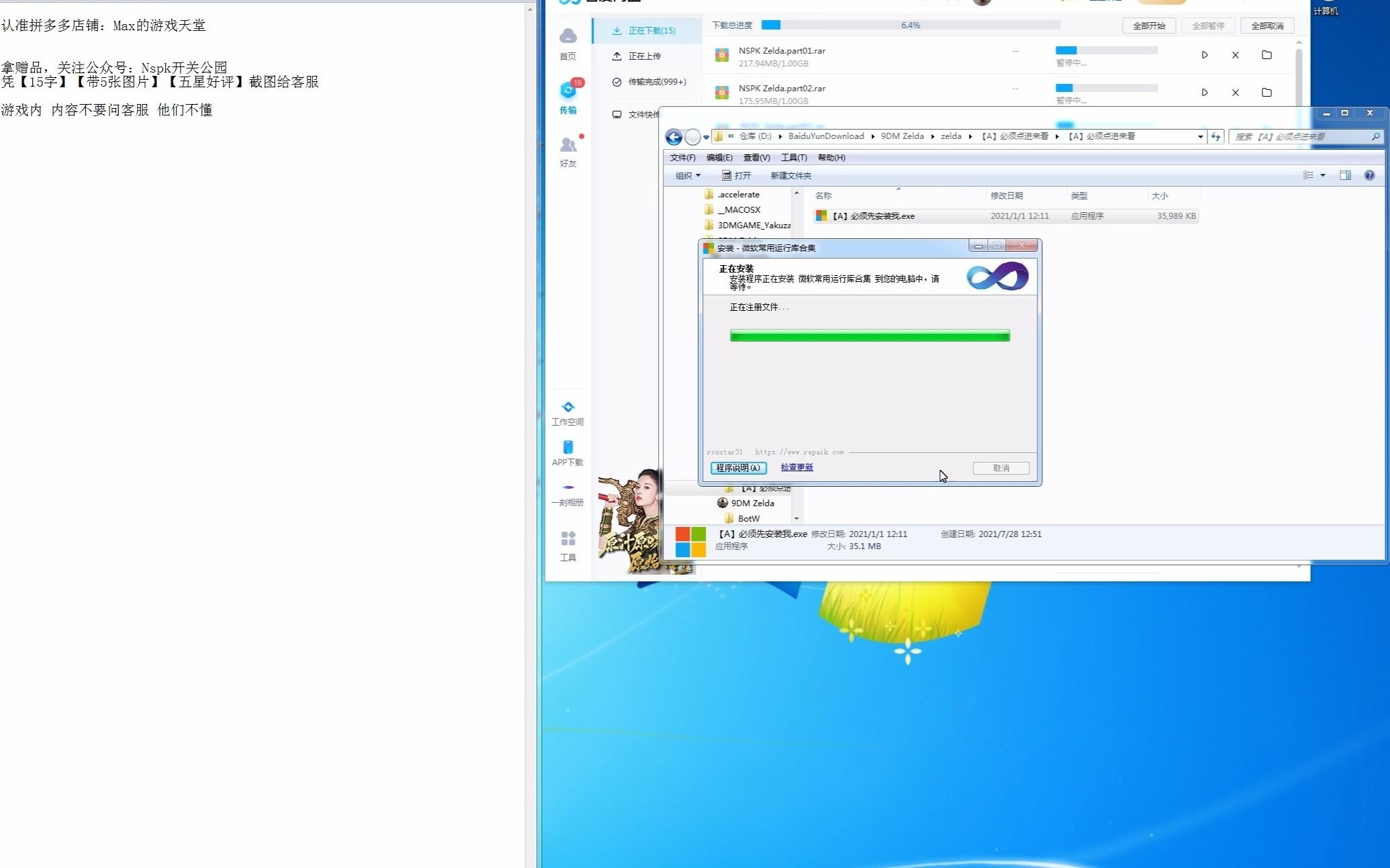Image resolution: width=1390 pixels, height=868 pixels.
Task: Select the 传输完成(999+) tab
Action: 649,82
